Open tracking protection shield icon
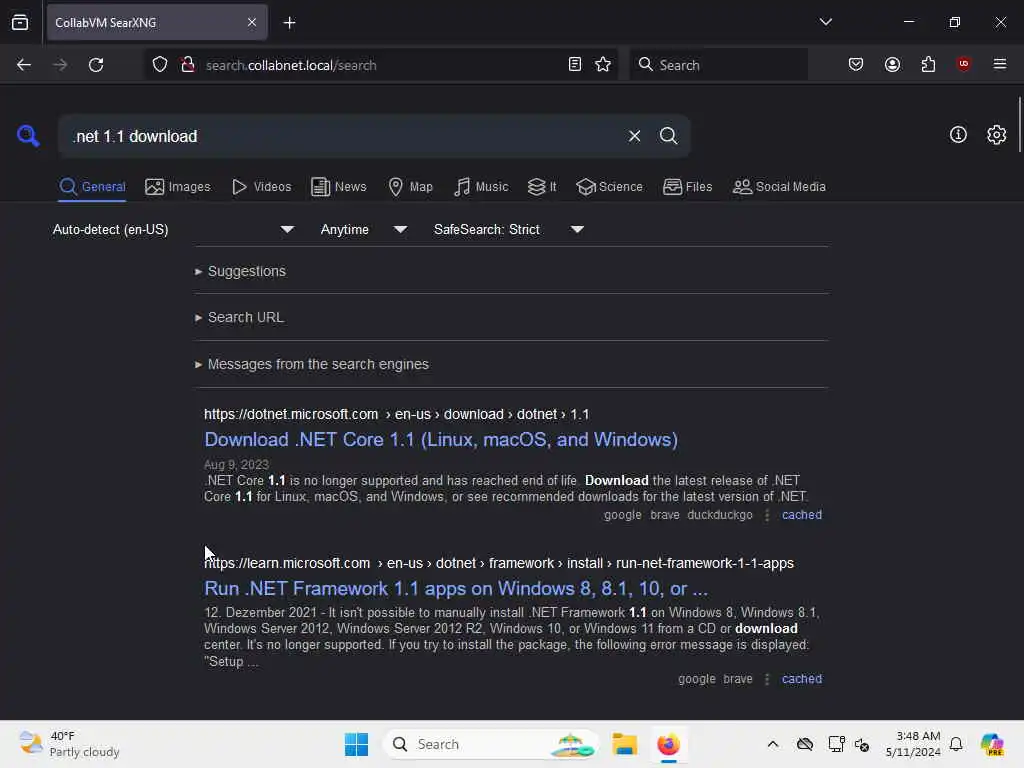 tap(160, 65)
